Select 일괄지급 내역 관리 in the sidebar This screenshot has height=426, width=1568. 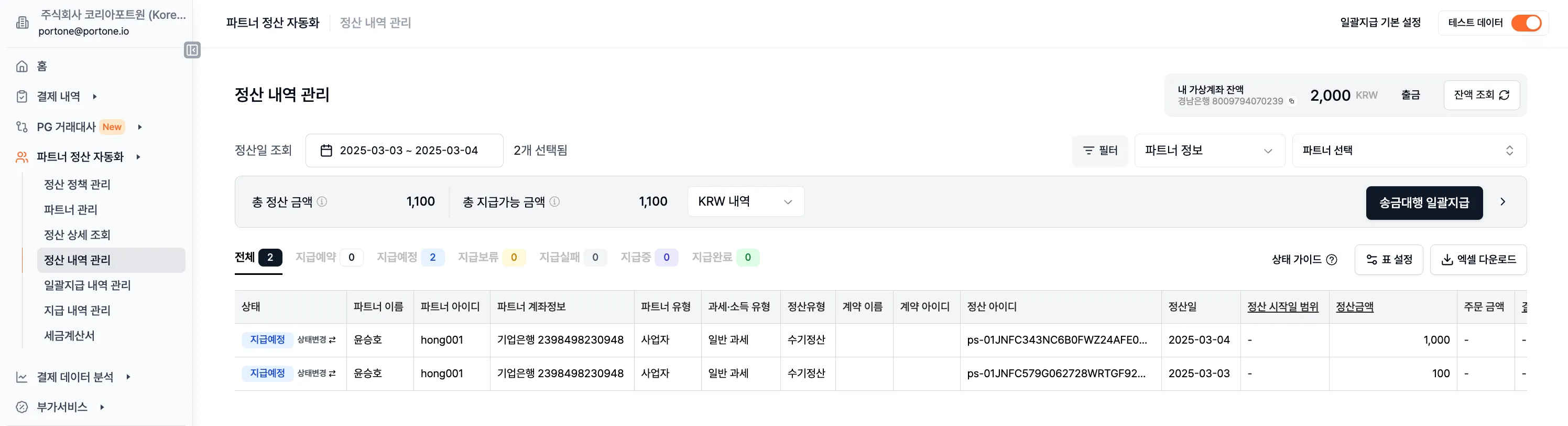(x=88, y=284)
